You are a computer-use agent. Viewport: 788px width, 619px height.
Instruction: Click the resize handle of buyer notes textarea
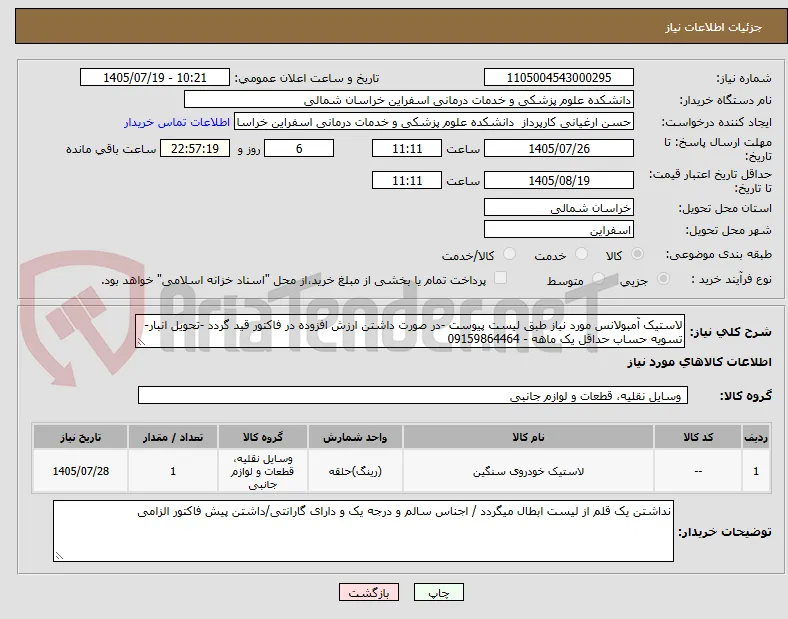coord(59,556)
